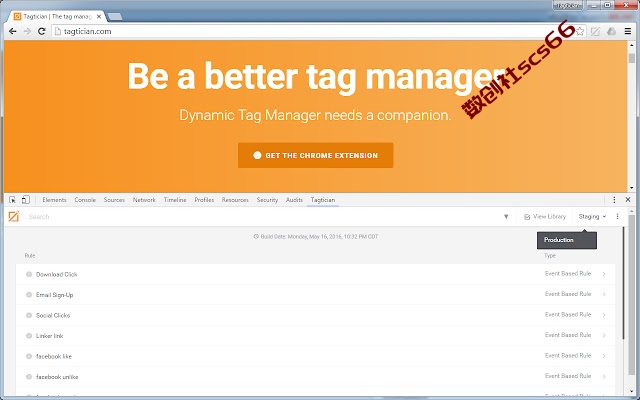
Task: Click Event Based Rule for Email Sign-Up
Action: (x=568, y=294)
